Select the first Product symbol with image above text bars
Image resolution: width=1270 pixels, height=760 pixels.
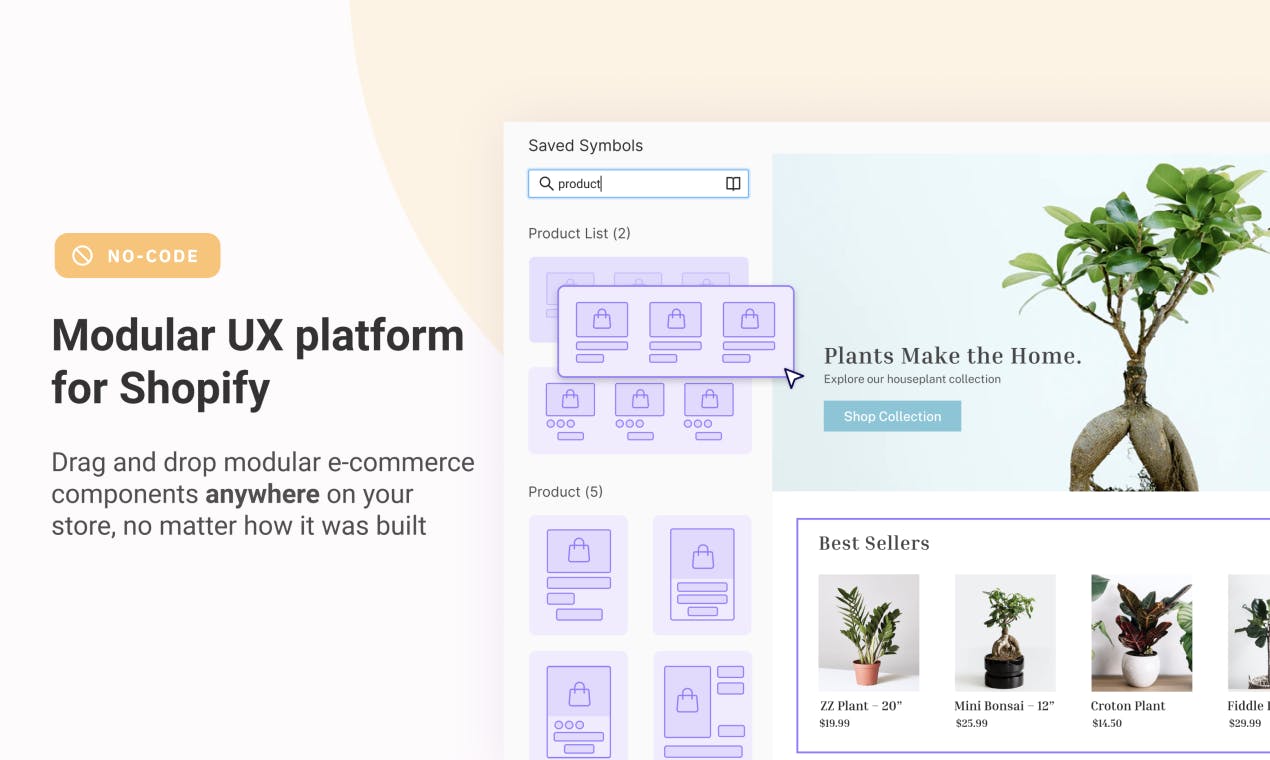578,575
